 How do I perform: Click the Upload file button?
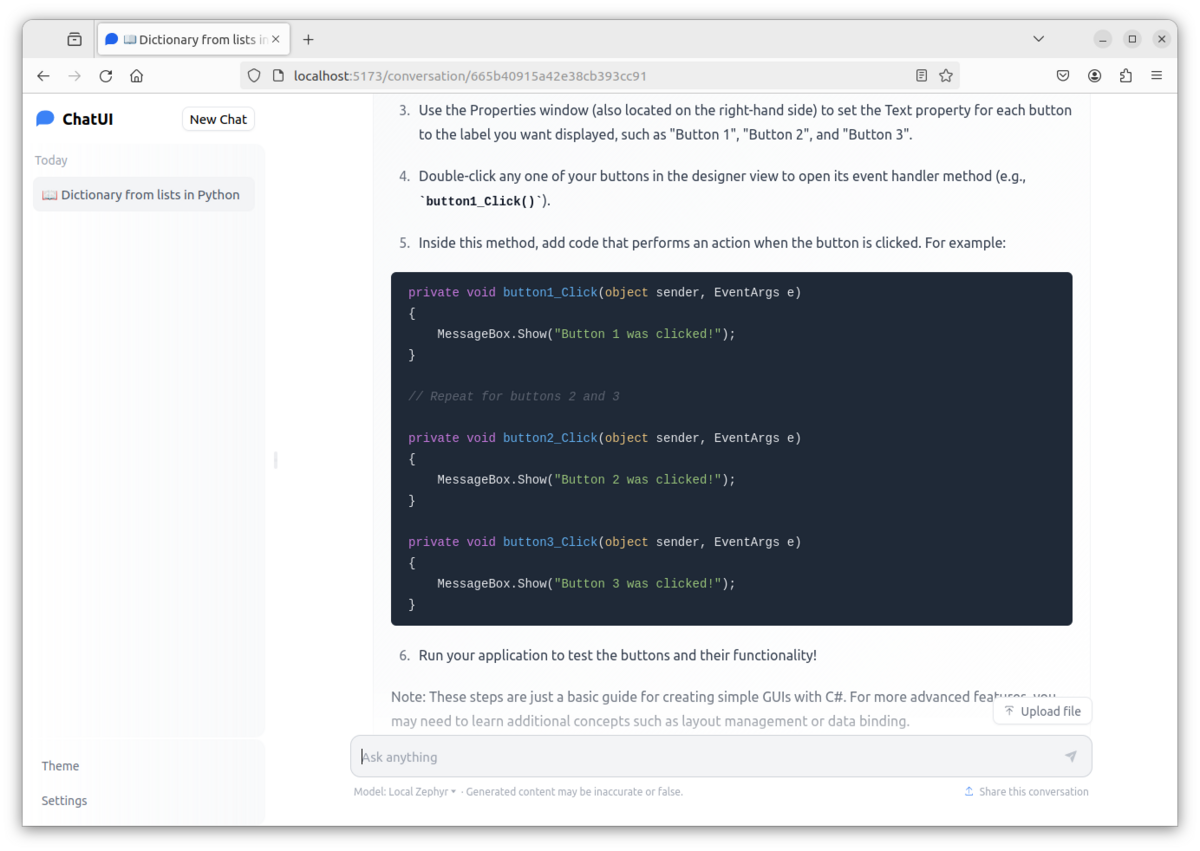[x=1042, y=711]
